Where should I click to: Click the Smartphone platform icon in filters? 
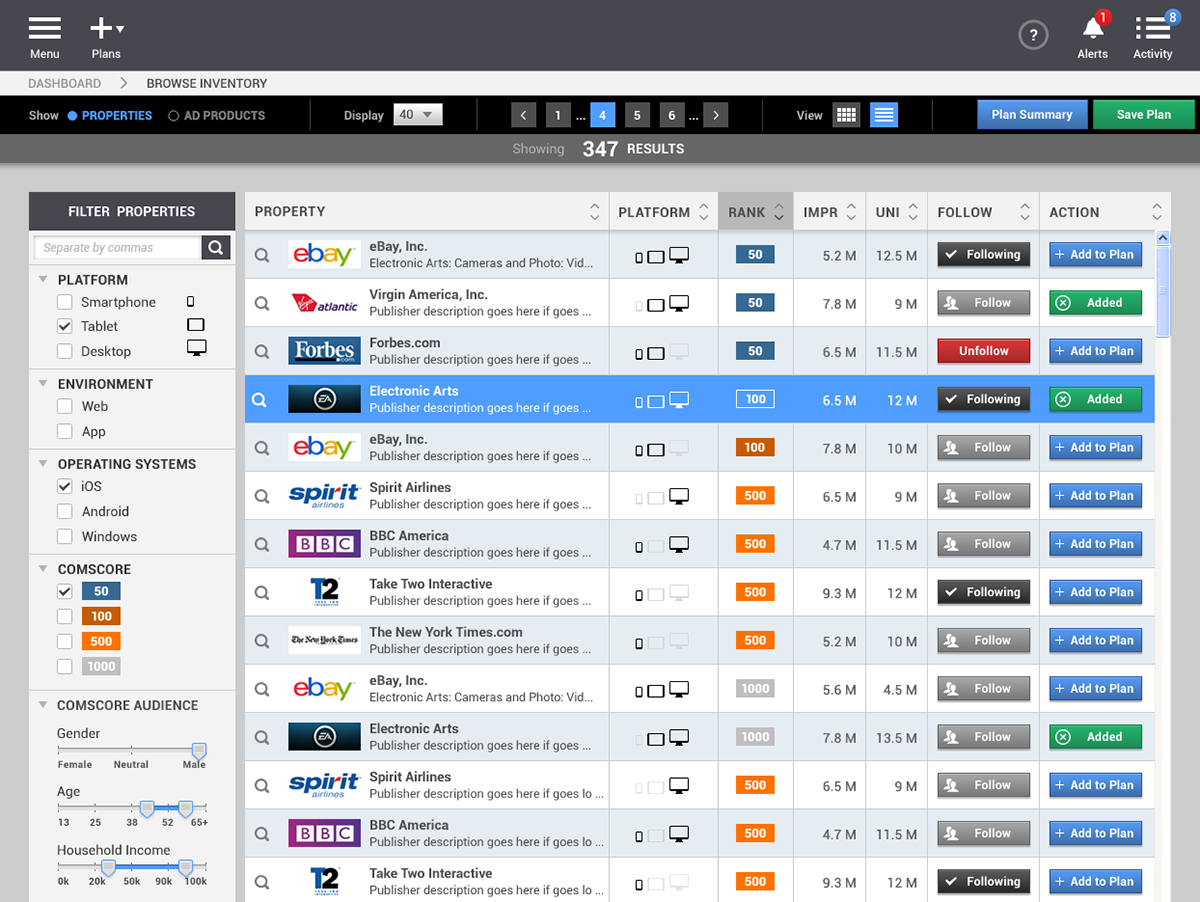(191, 301)
